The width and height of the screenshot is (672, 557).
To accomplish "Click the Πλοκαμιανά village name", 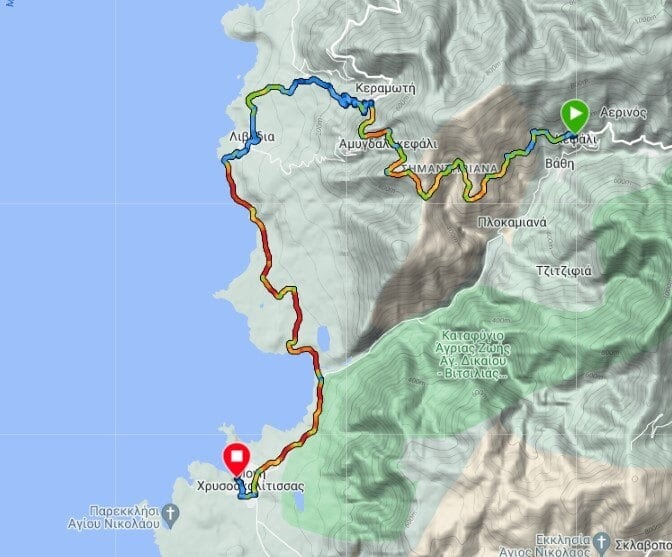I will click(512, 222).
